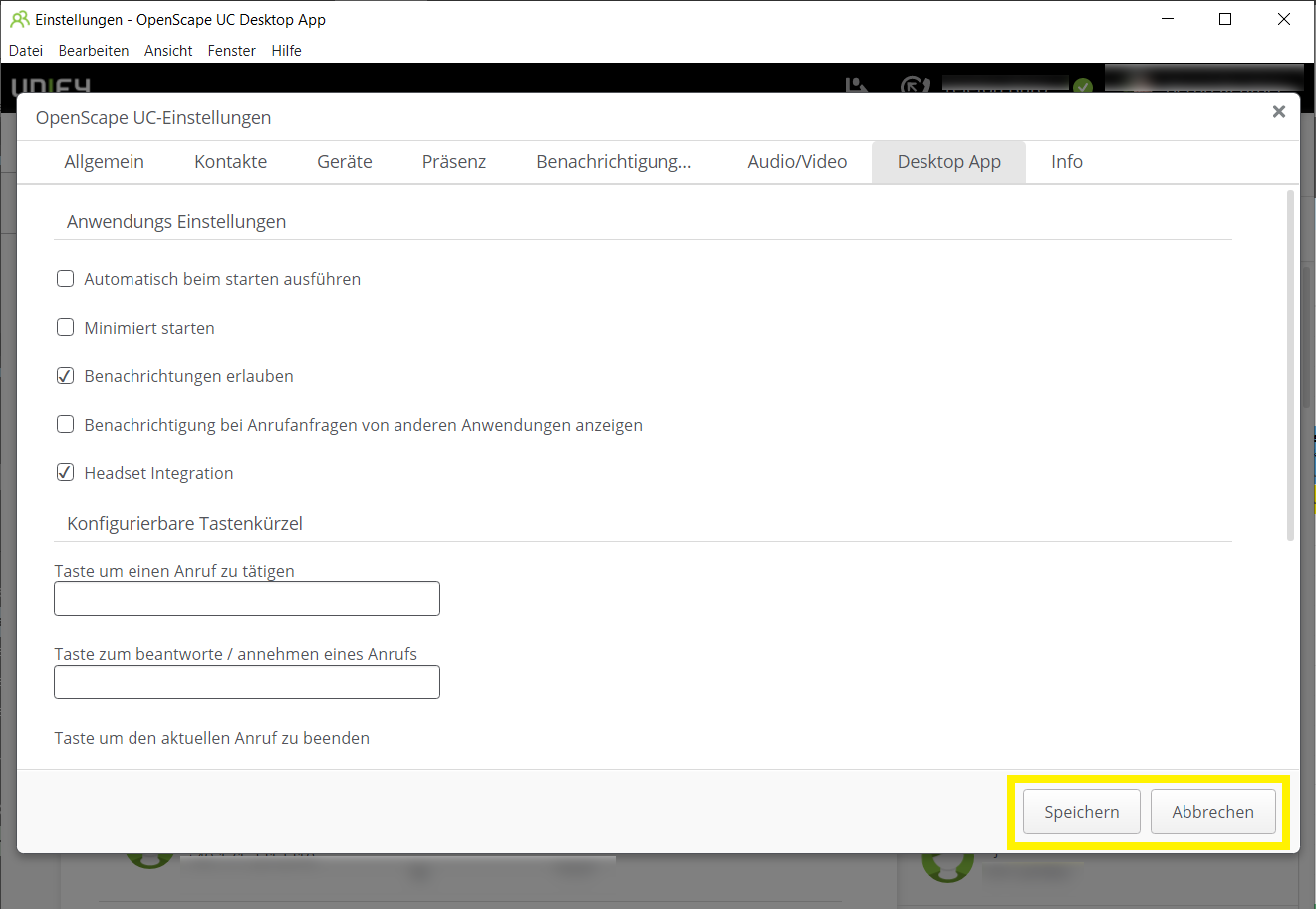
Task: Close the OpenScape UC-Einstellungen dialog
Action: tap(1279, 112)
